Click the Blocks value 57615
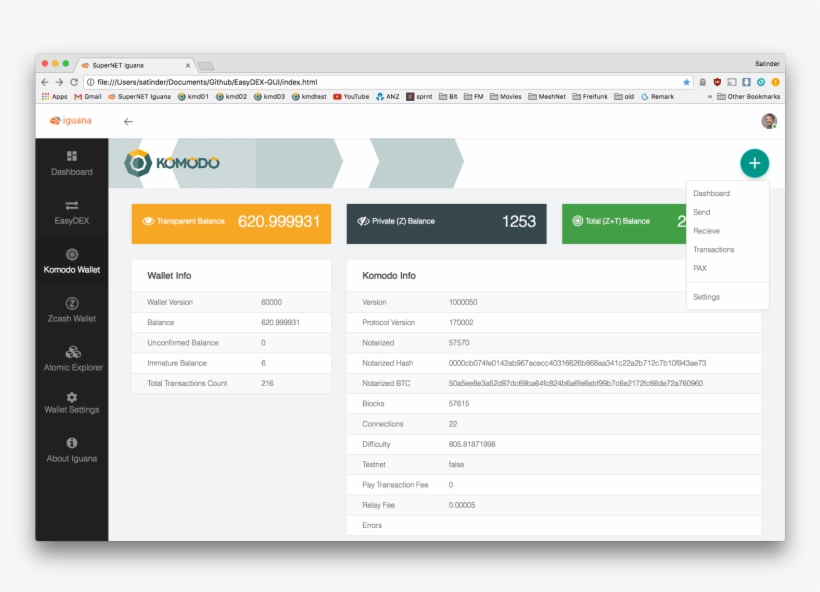 tap(459, 404)
